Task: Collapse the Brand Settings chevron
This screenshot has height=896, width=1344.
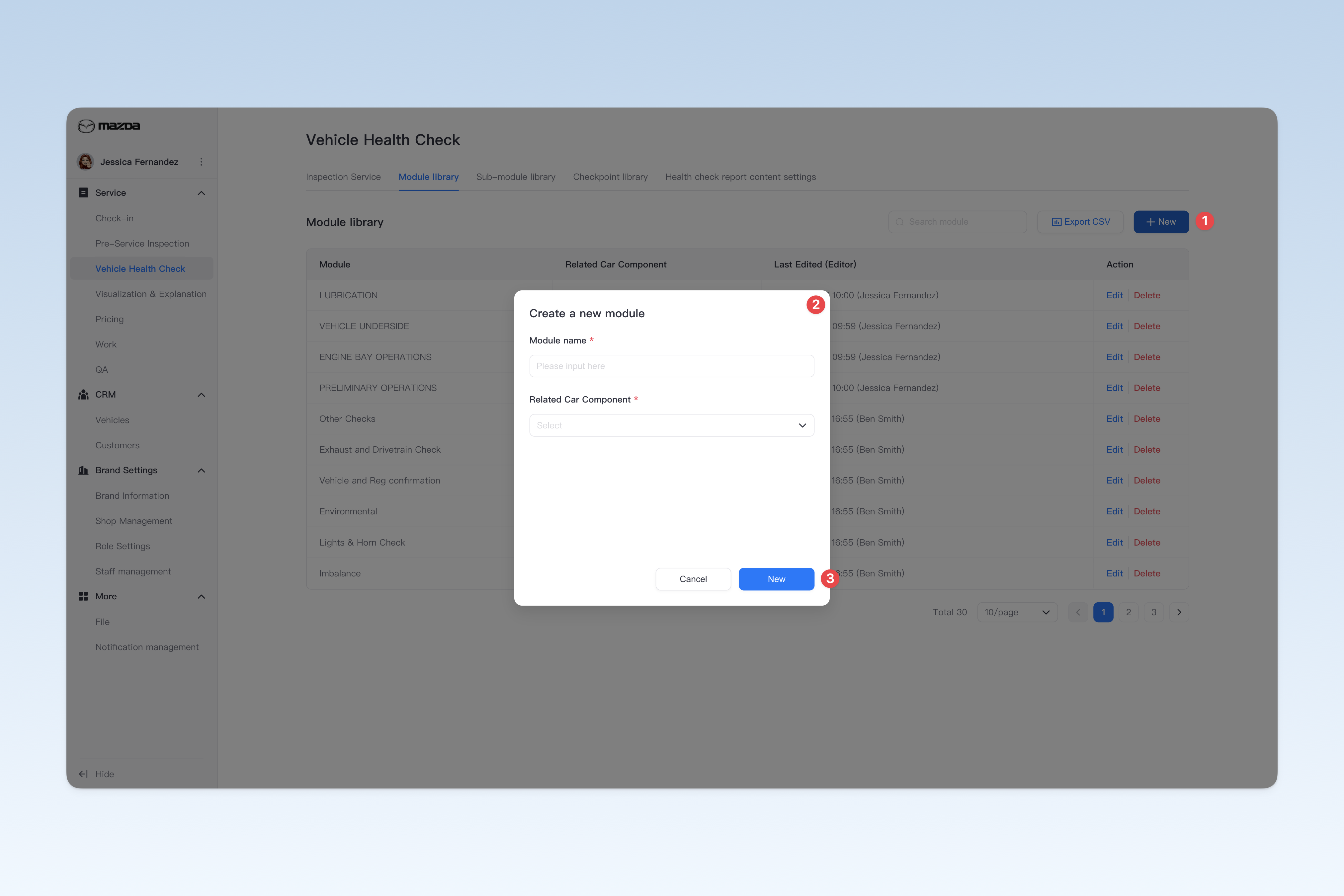Action: pyautogui.click(x=201, y=470)
